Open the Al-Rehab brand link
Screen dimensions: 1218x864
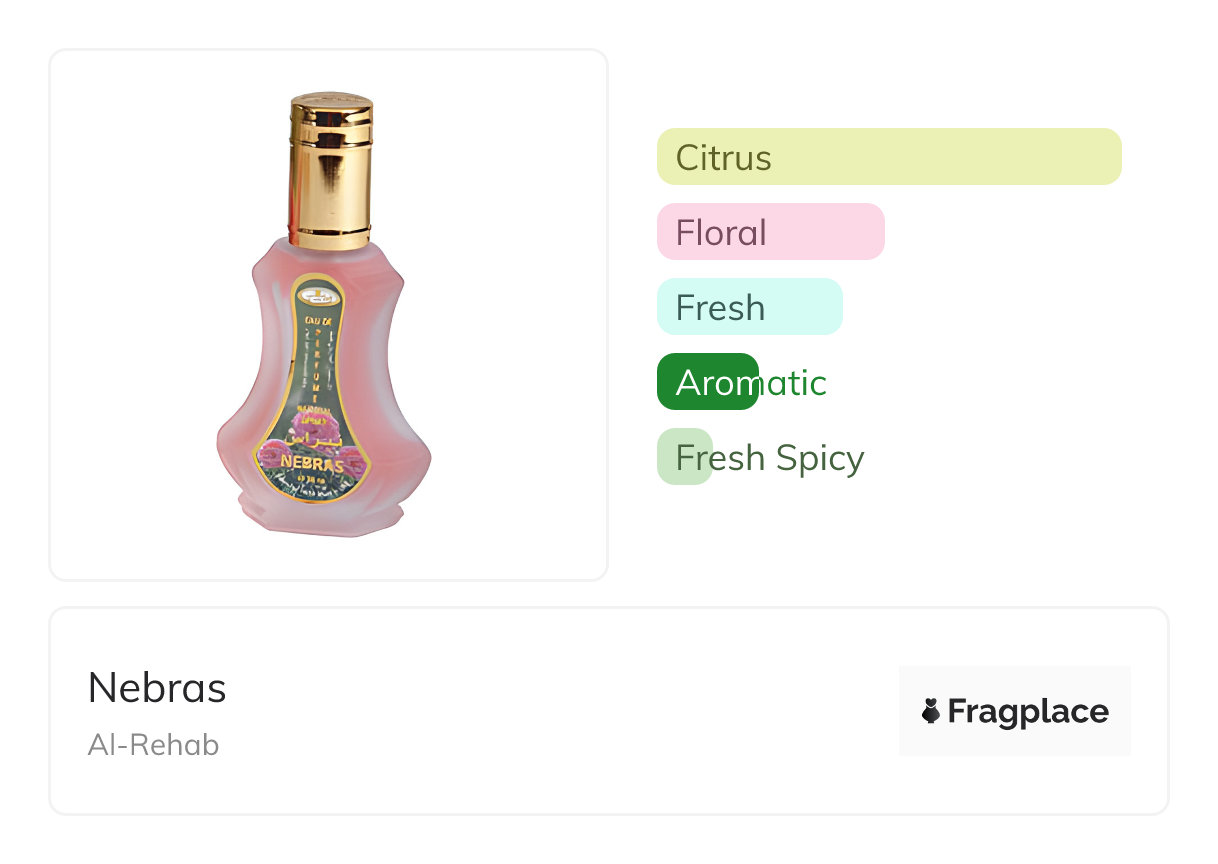tap(153, 745)
